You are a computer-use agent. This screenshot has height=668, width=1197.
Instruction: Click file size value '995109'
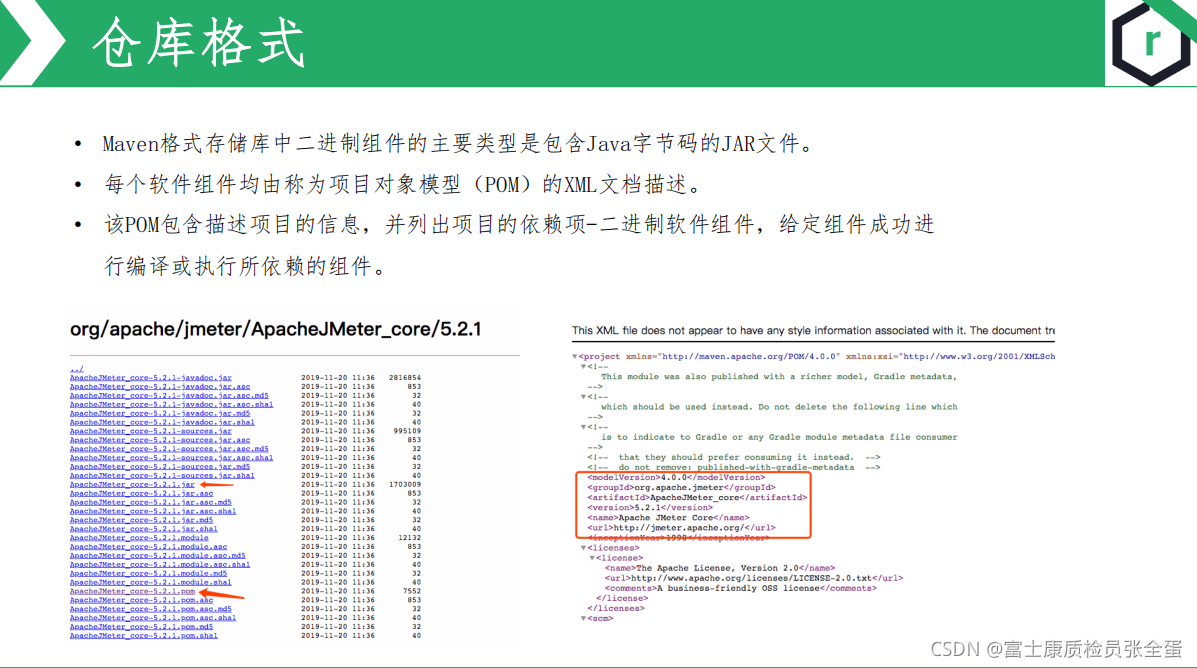[407, 431]
